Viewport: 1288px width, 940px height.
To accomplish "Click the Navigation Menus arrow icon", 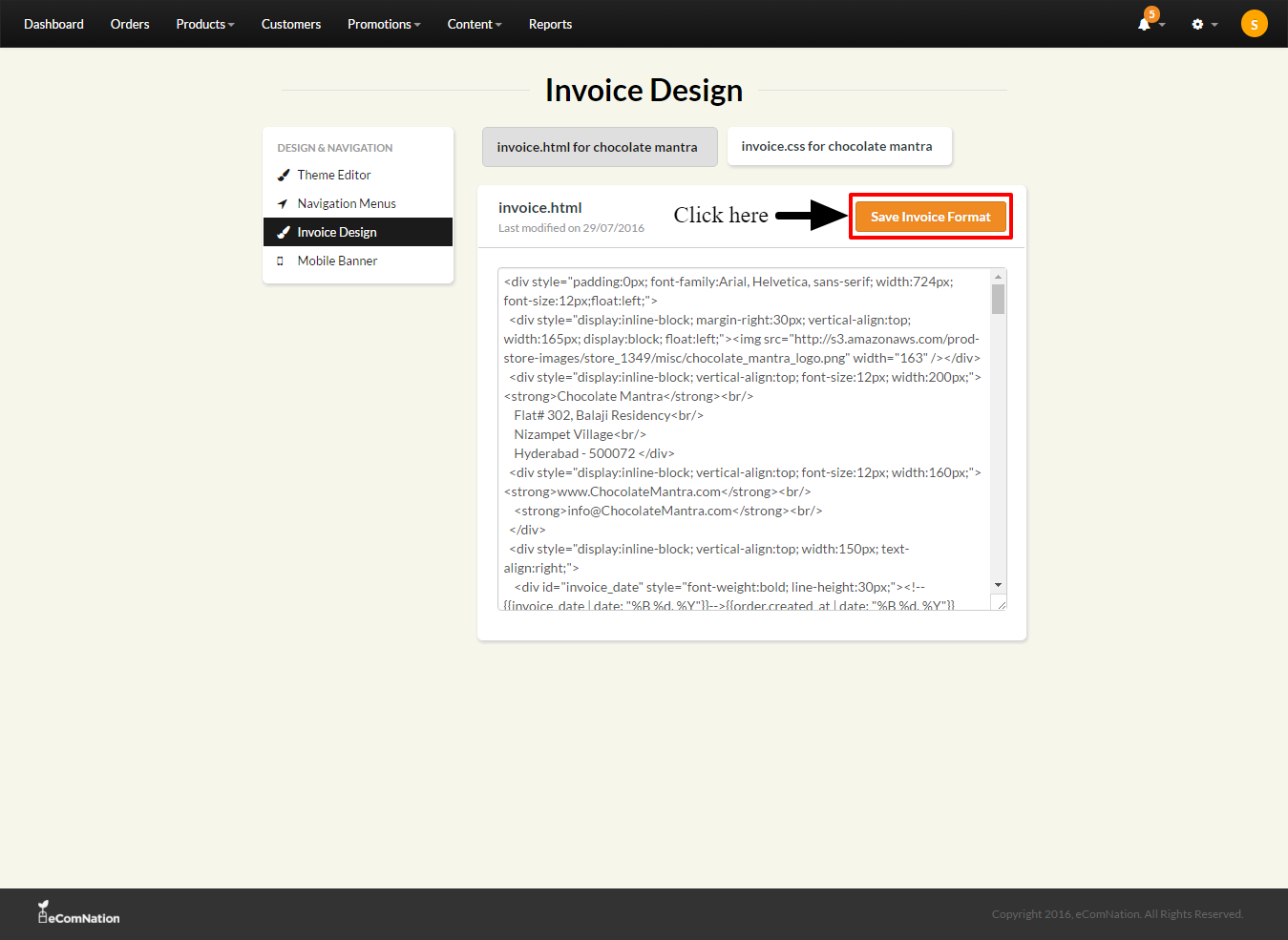I will [x=283, y=204].
